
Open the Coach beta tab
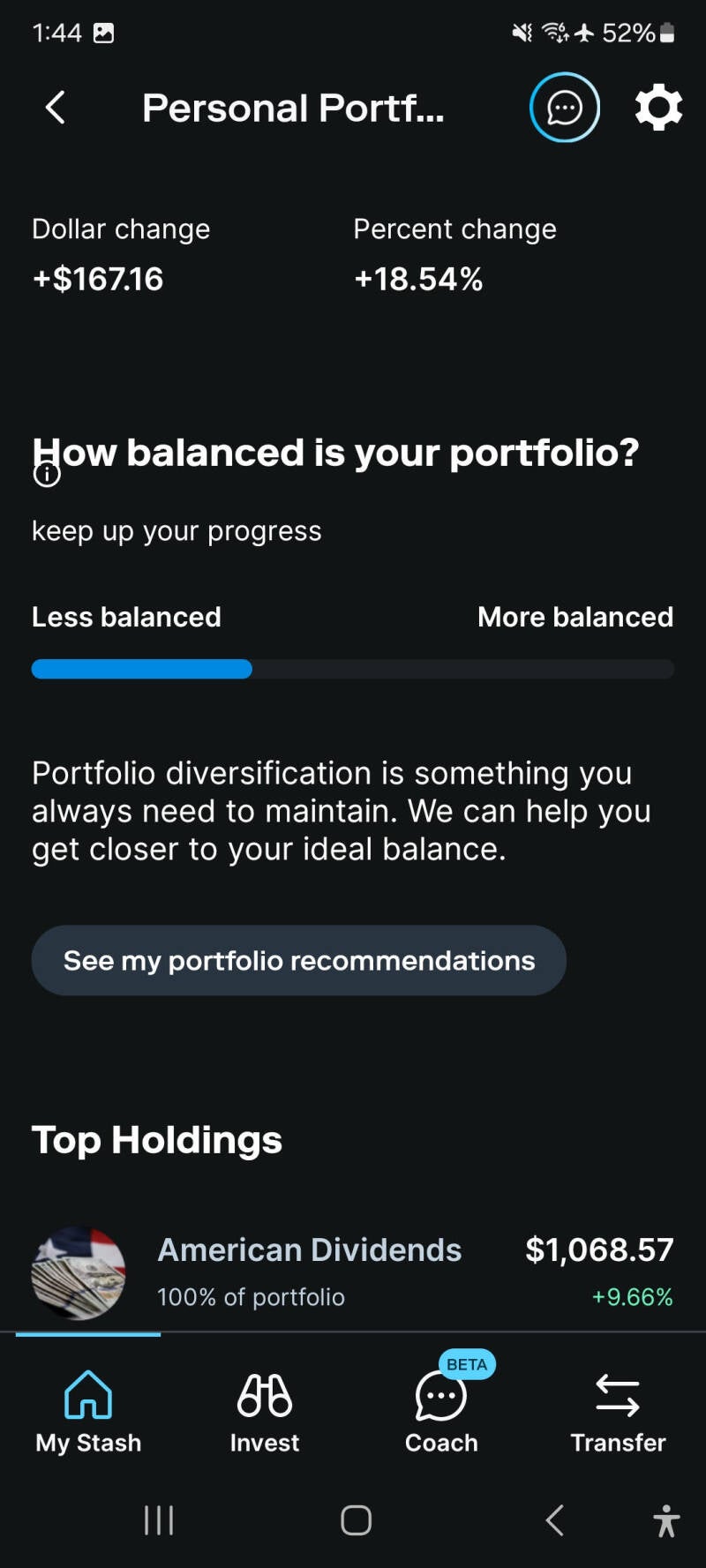[441, 1410]
